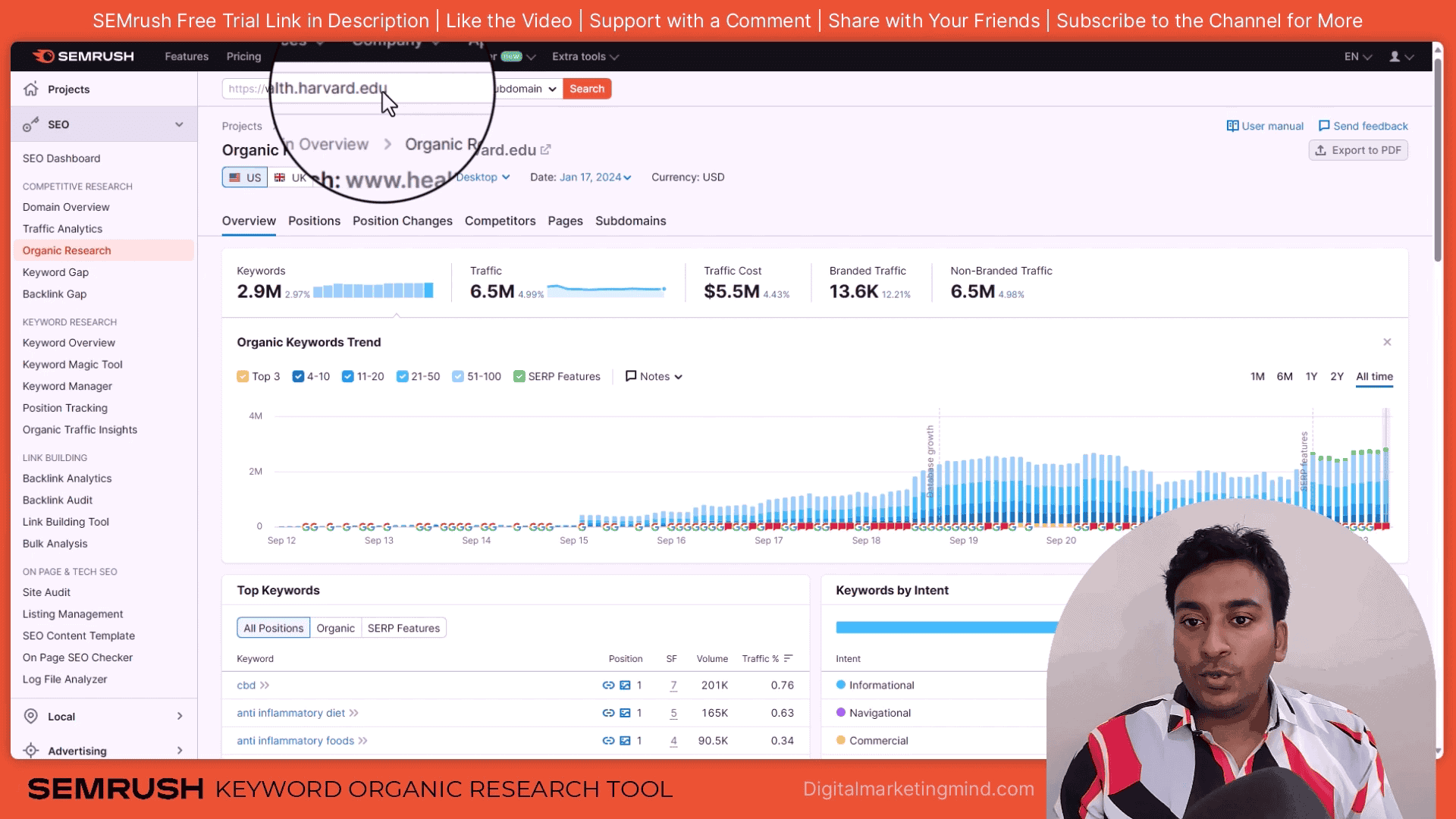Click the Export to PDF button
The image size is (1456, 819).
[1358, 150]
